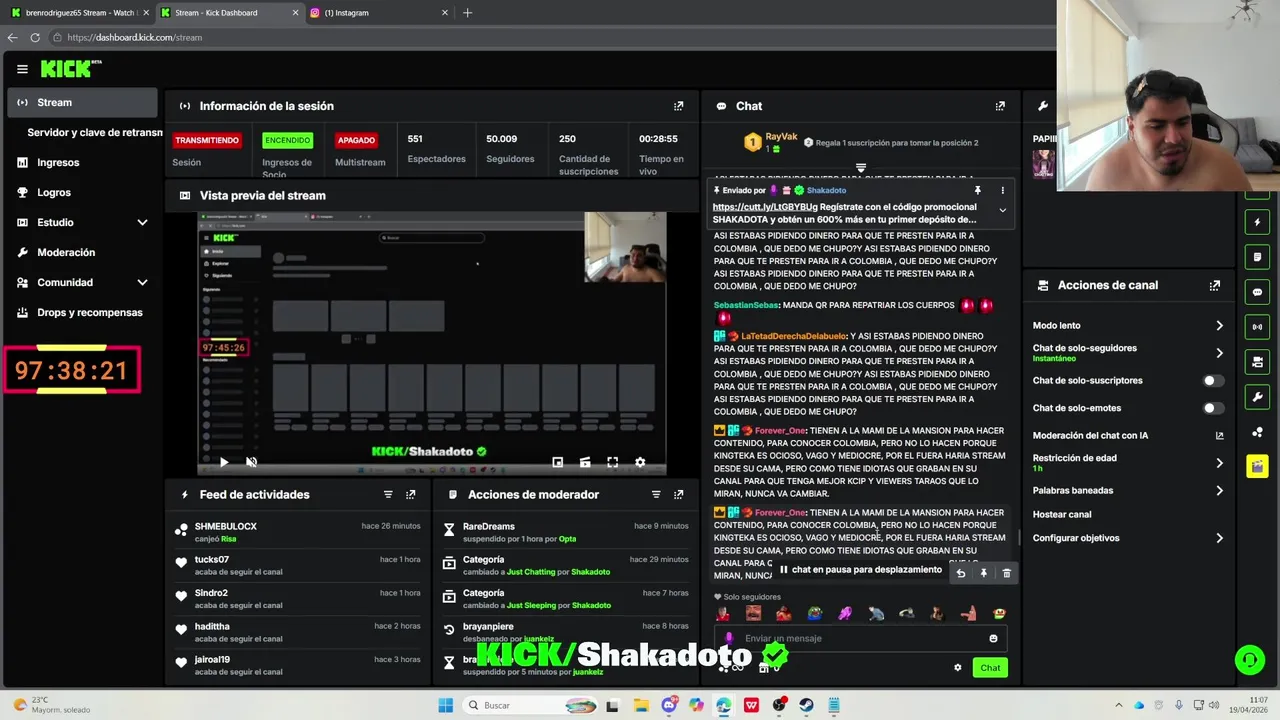This screenshot has width=1280, height=720.
Task: Open Chat de solo-seguidores options
Action: click(1219, 353)
